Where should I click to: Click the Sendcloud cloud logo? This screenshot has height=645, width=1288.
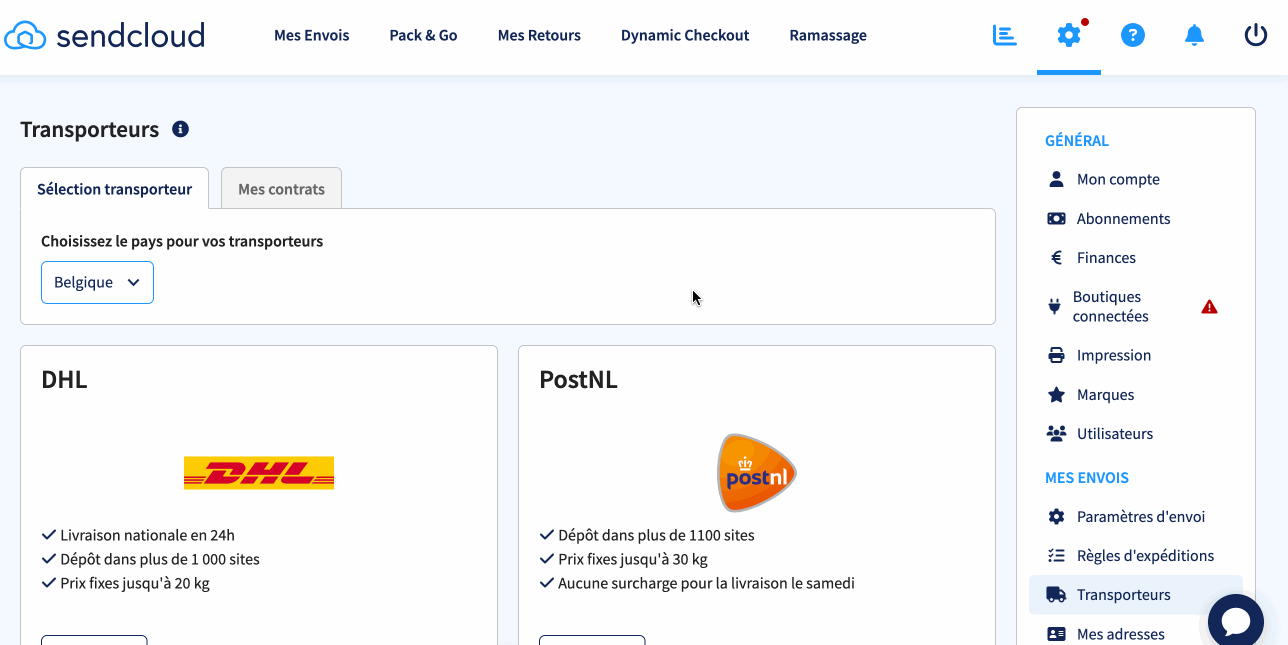pos(25,34)
